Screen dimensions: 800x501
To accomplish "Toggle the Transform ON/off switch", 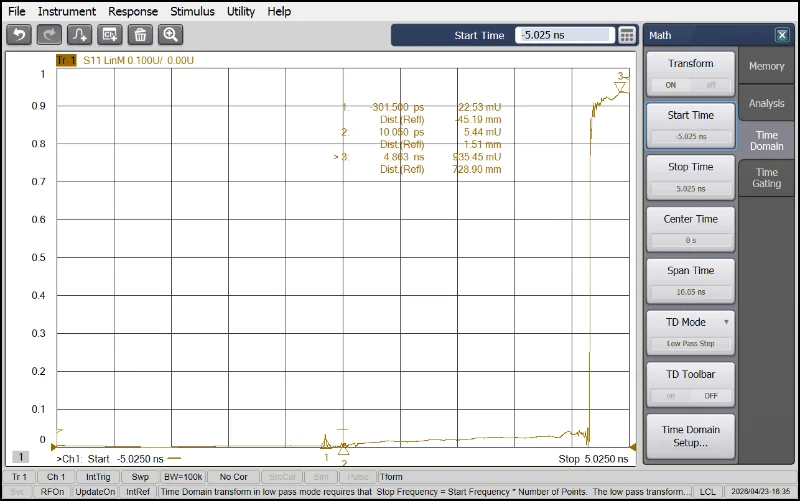I will (690, 85).
